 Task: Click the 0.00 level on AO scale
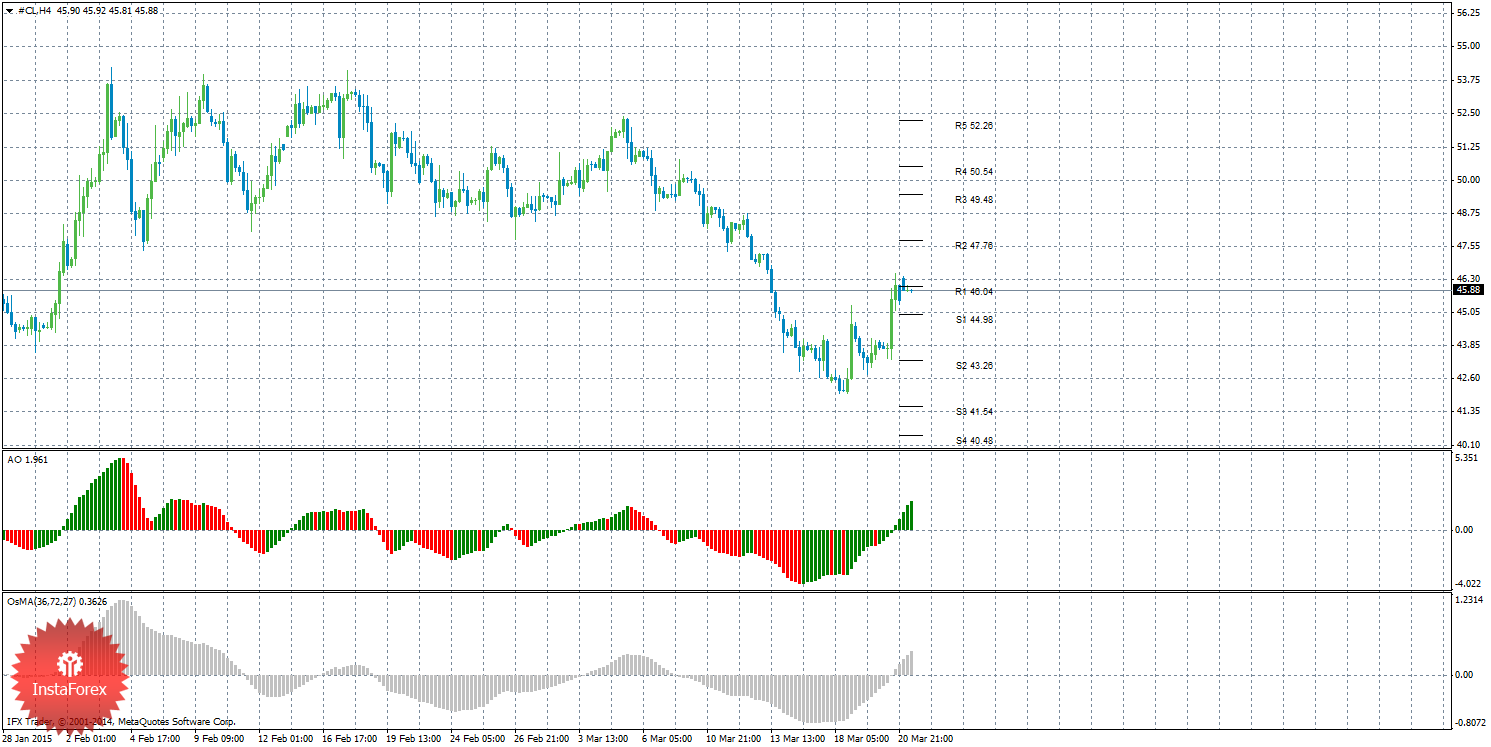(1464, 530)
